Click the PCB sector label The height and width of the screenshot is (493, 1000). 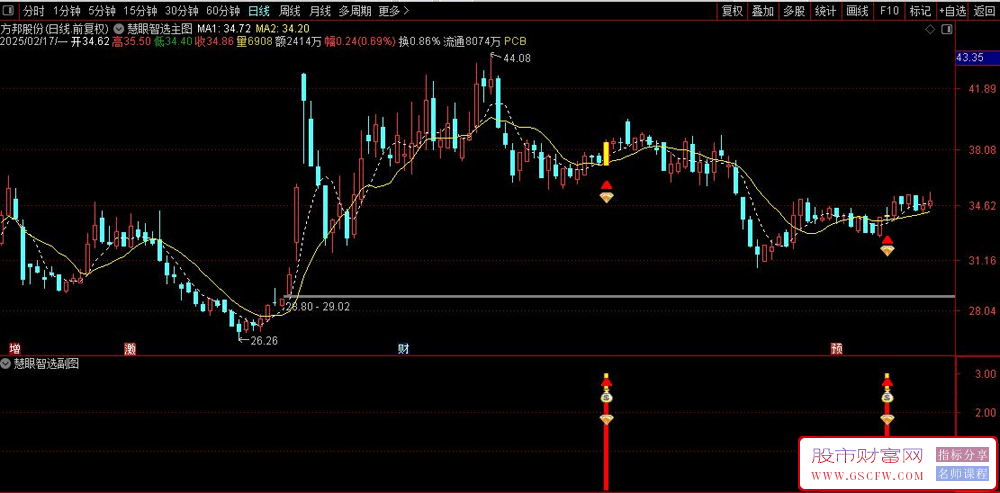tap(515, 41)
